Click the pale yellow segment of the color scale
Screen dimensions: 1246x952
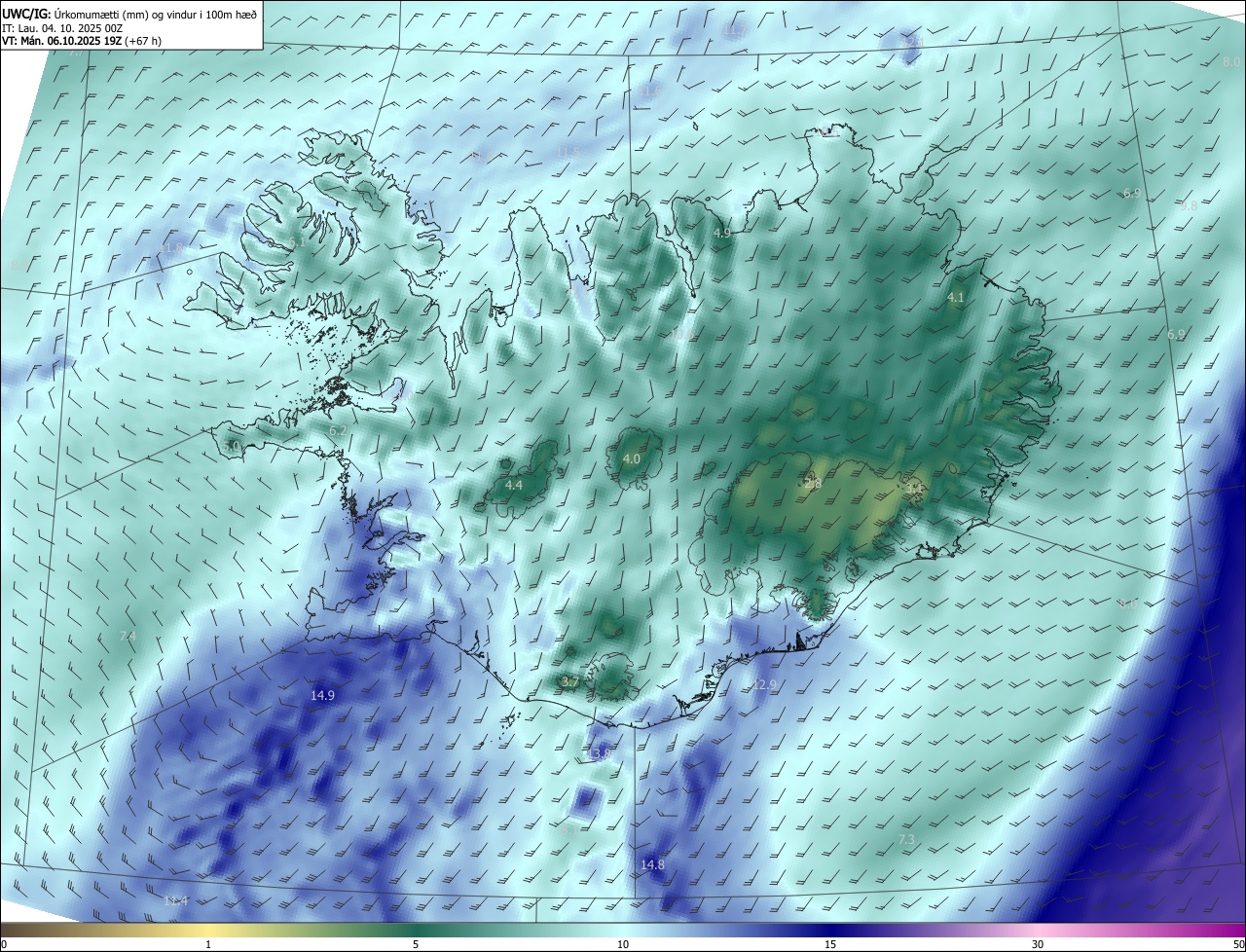click(x=208, y=930)
